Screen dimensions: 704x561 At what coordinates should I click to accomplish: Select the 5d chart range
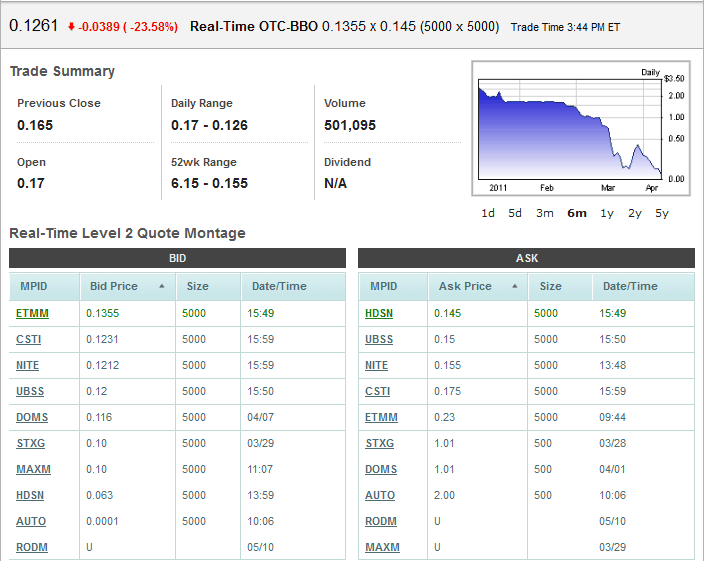click(x=515, y=213)
